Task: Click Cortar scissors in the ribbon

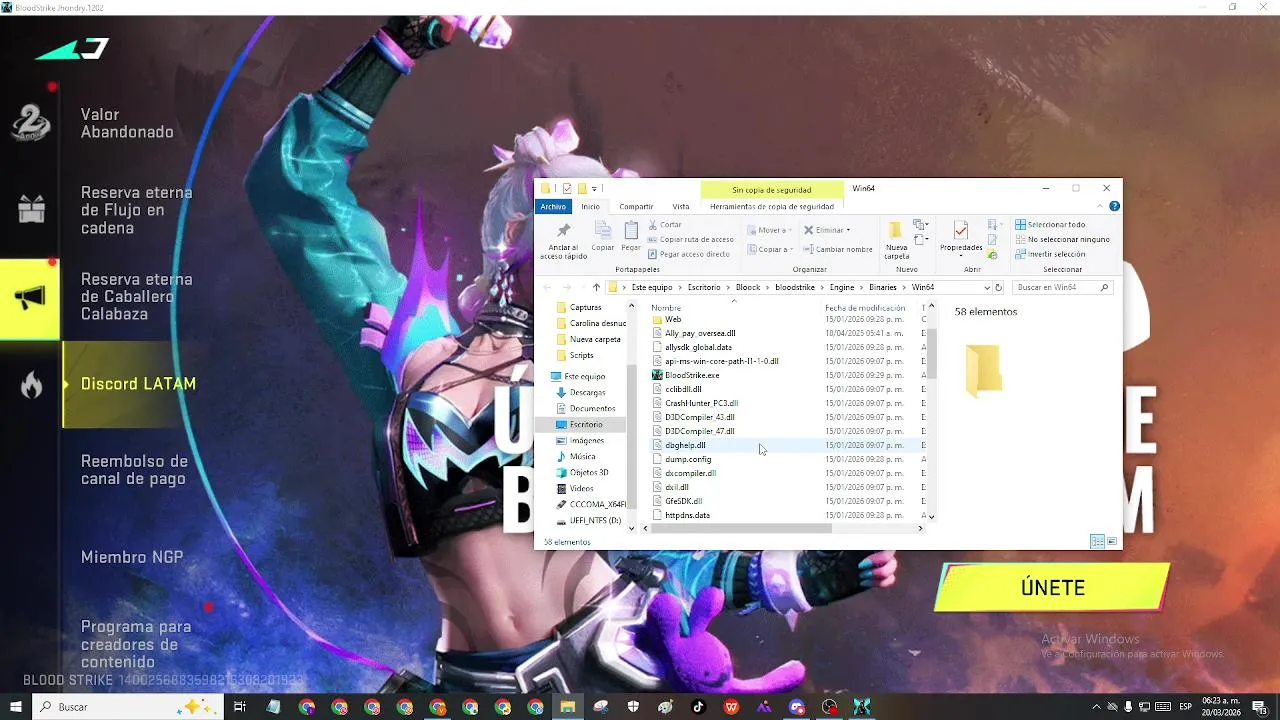Action: 665,225
